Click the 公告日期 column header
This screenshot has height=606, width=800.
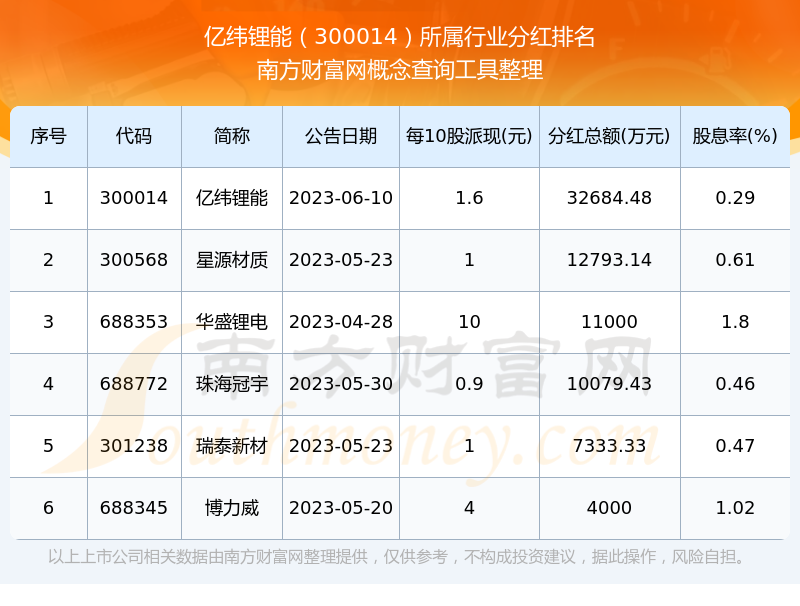341,136
